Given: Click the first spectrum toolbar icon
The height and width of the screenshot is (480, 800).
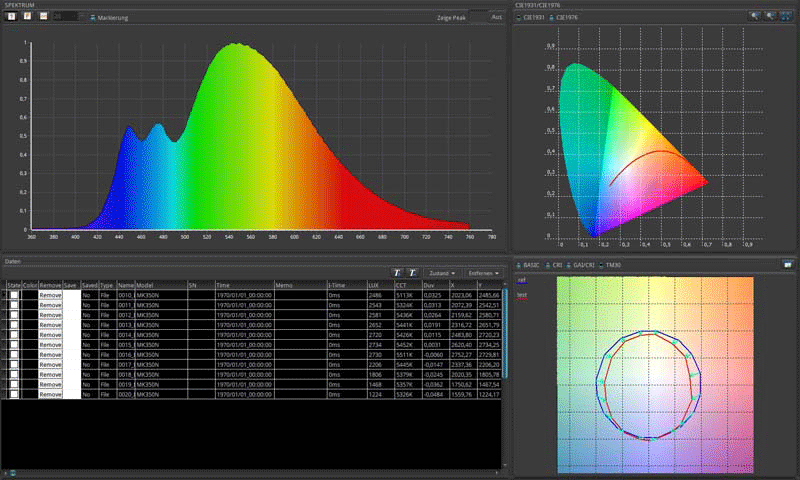Looking at the screenshot, I should 11,17.
